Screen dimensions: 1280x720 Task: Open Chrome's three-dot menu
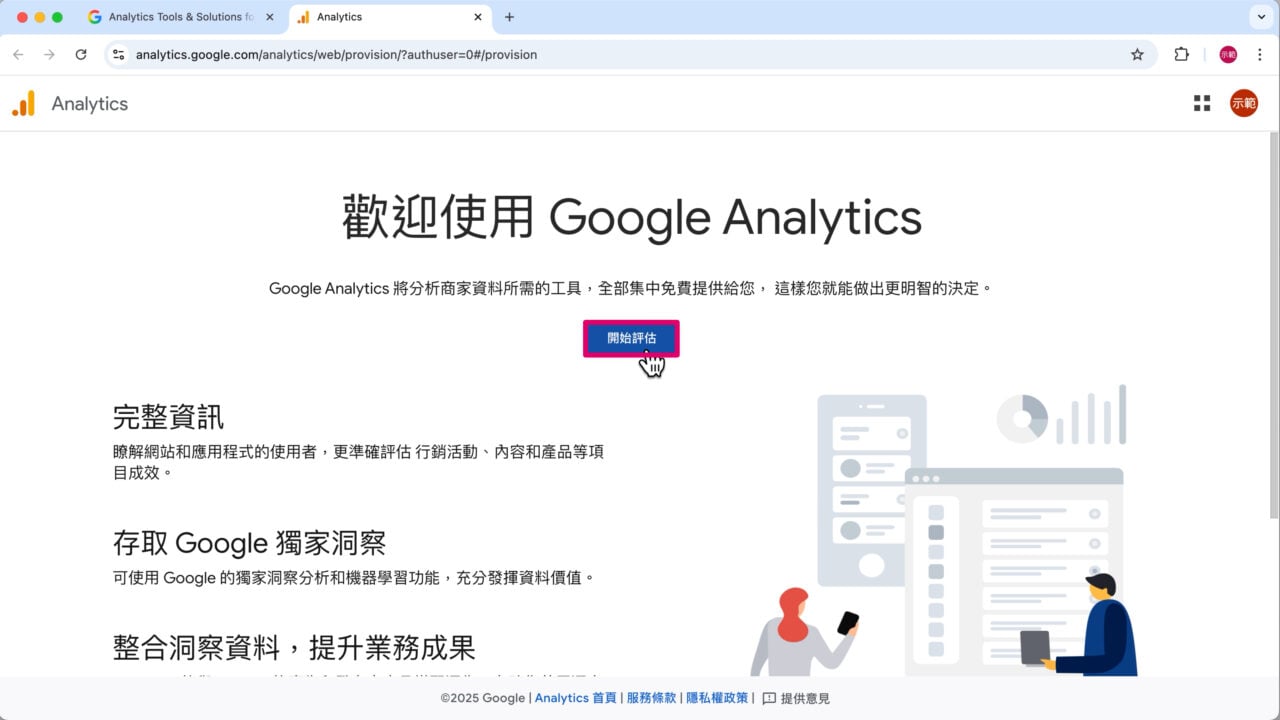(x=1261, y=55)
